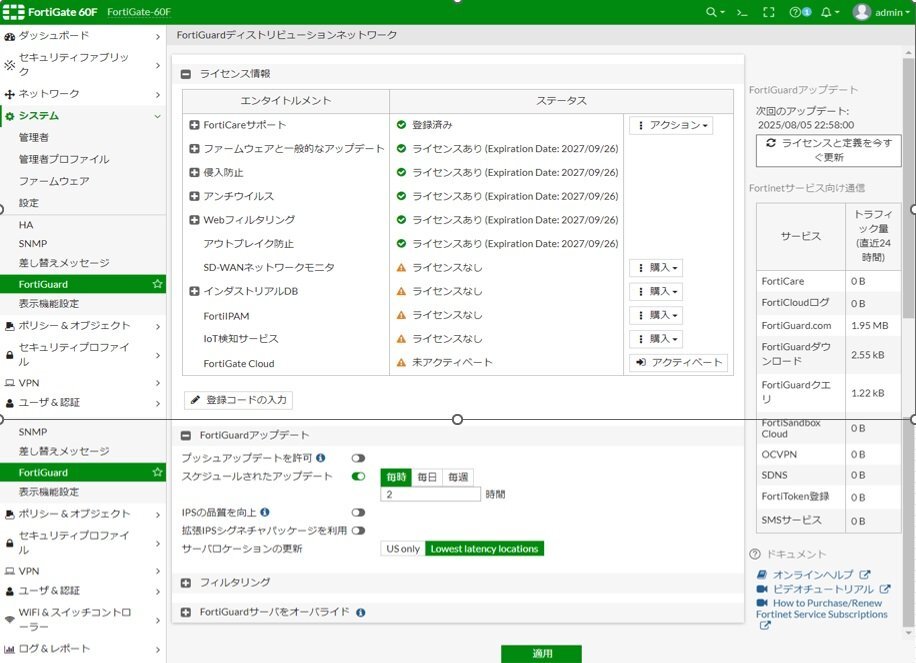916x663 pixels.
Task: Click the update interval 時間 input field
Action: click(431, 494)
